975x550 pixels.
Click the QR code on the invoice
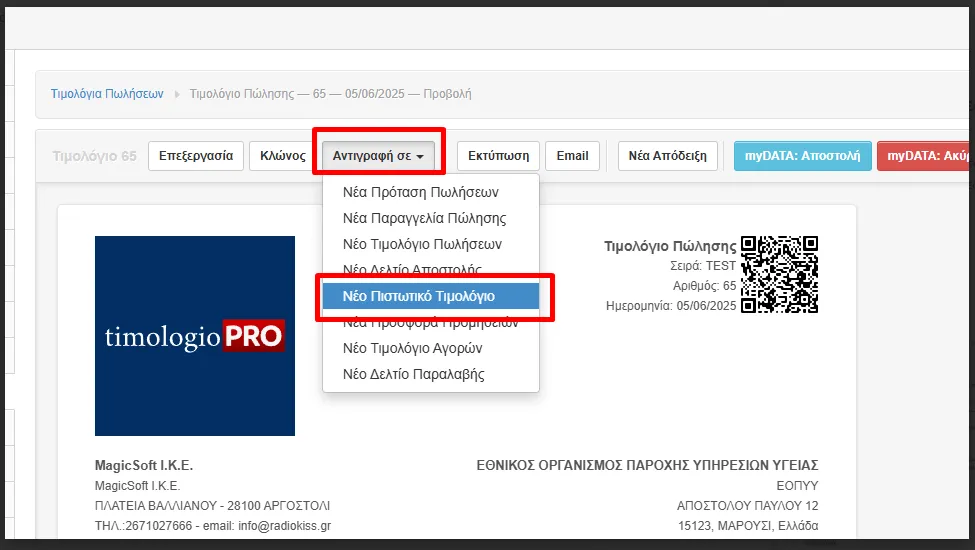780,274
